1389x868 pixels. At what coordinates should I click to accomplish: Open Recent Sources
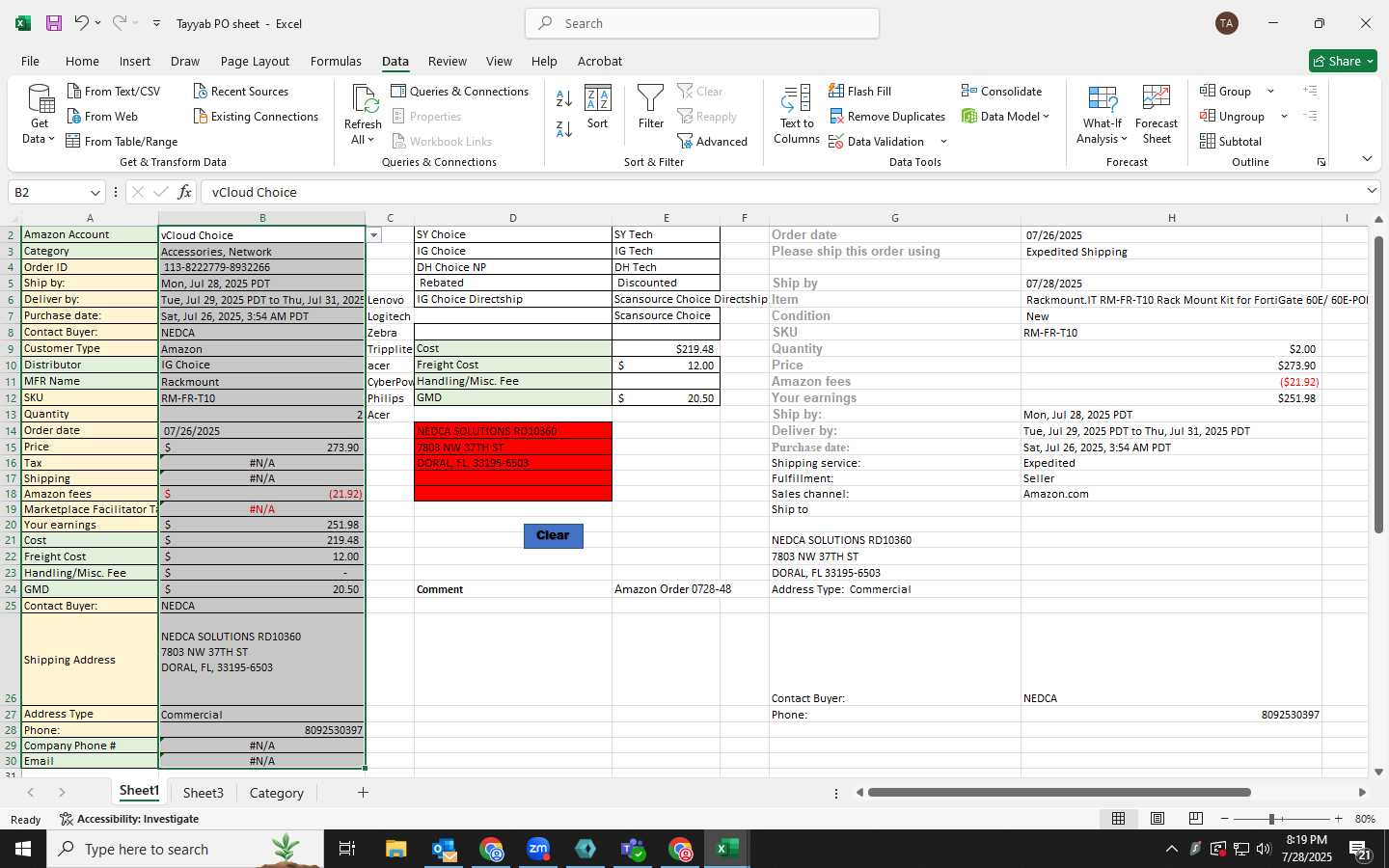[241, 92]
